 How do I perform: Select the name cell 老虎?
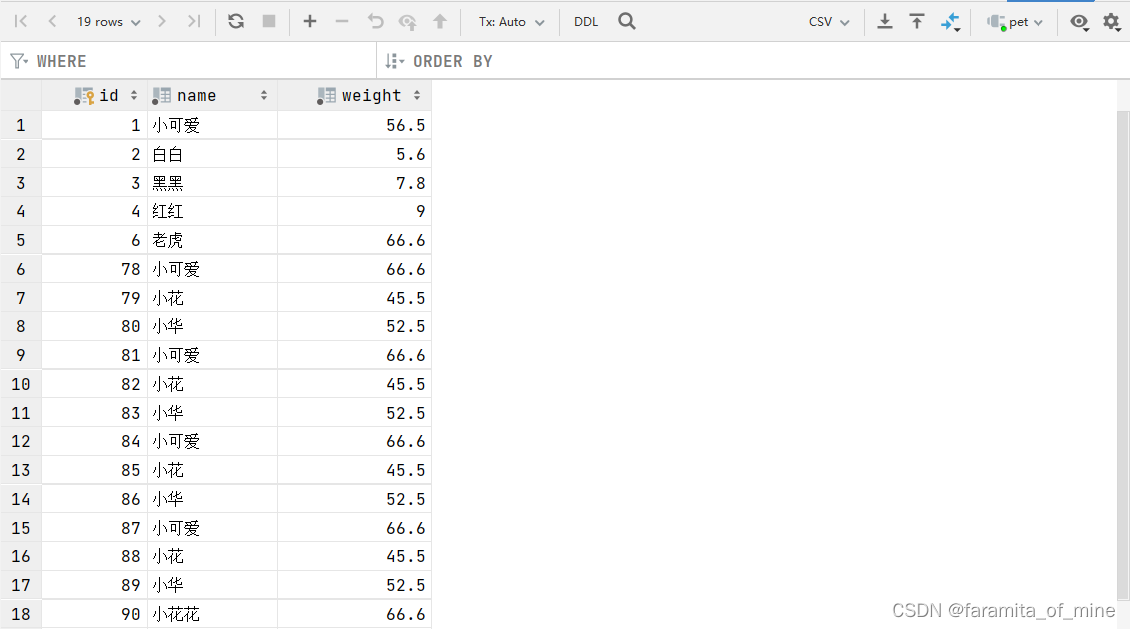coord(213,240)
